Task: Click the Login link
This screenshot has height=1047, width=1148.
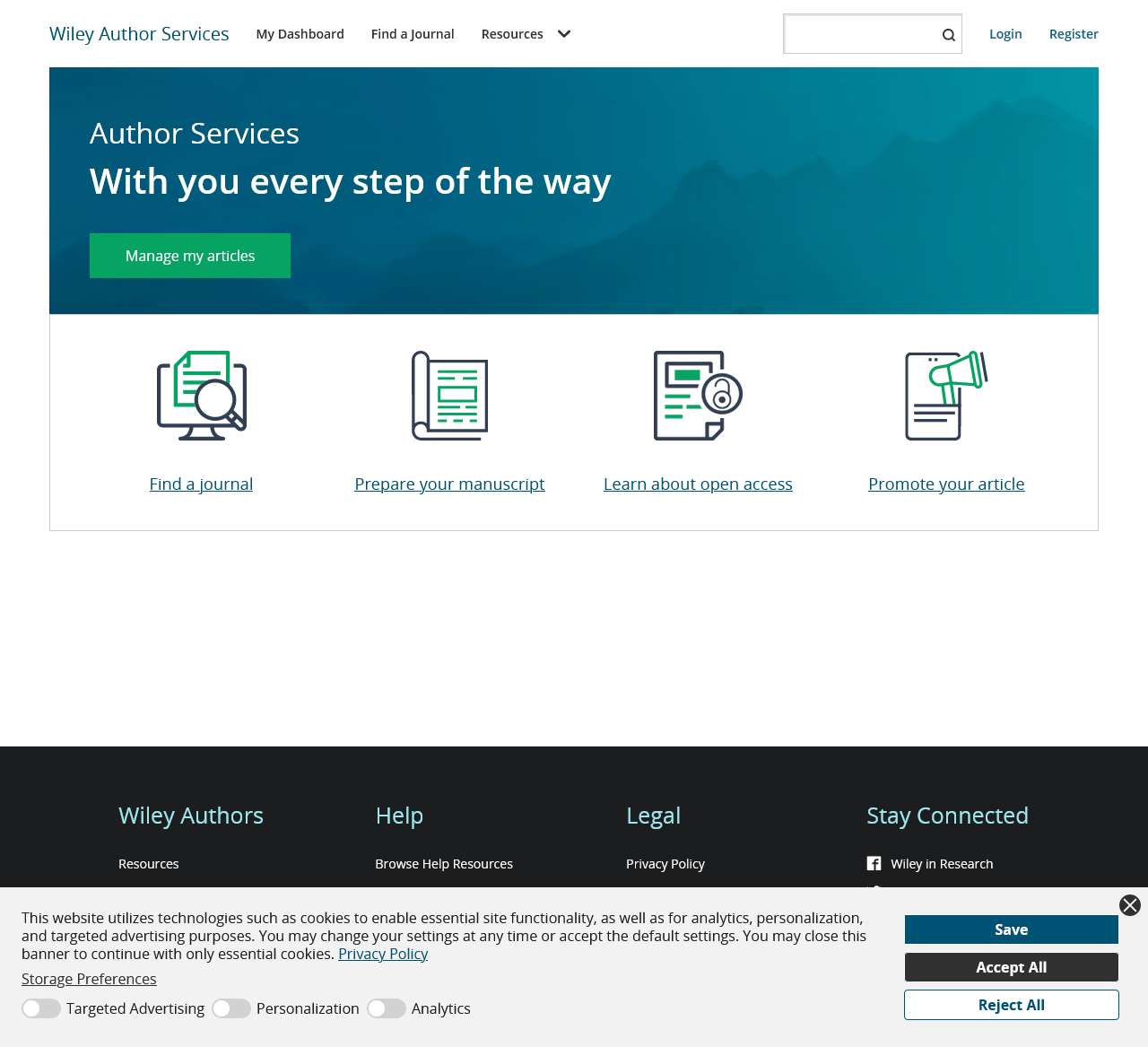Action: (x=1005, y=34)
